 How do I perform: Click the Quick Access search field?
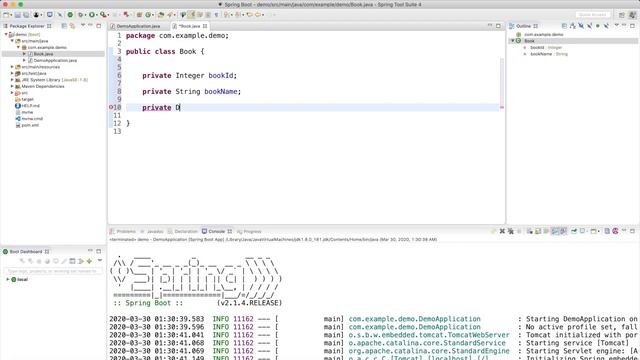pyautogui.click(x=593, y=15)
